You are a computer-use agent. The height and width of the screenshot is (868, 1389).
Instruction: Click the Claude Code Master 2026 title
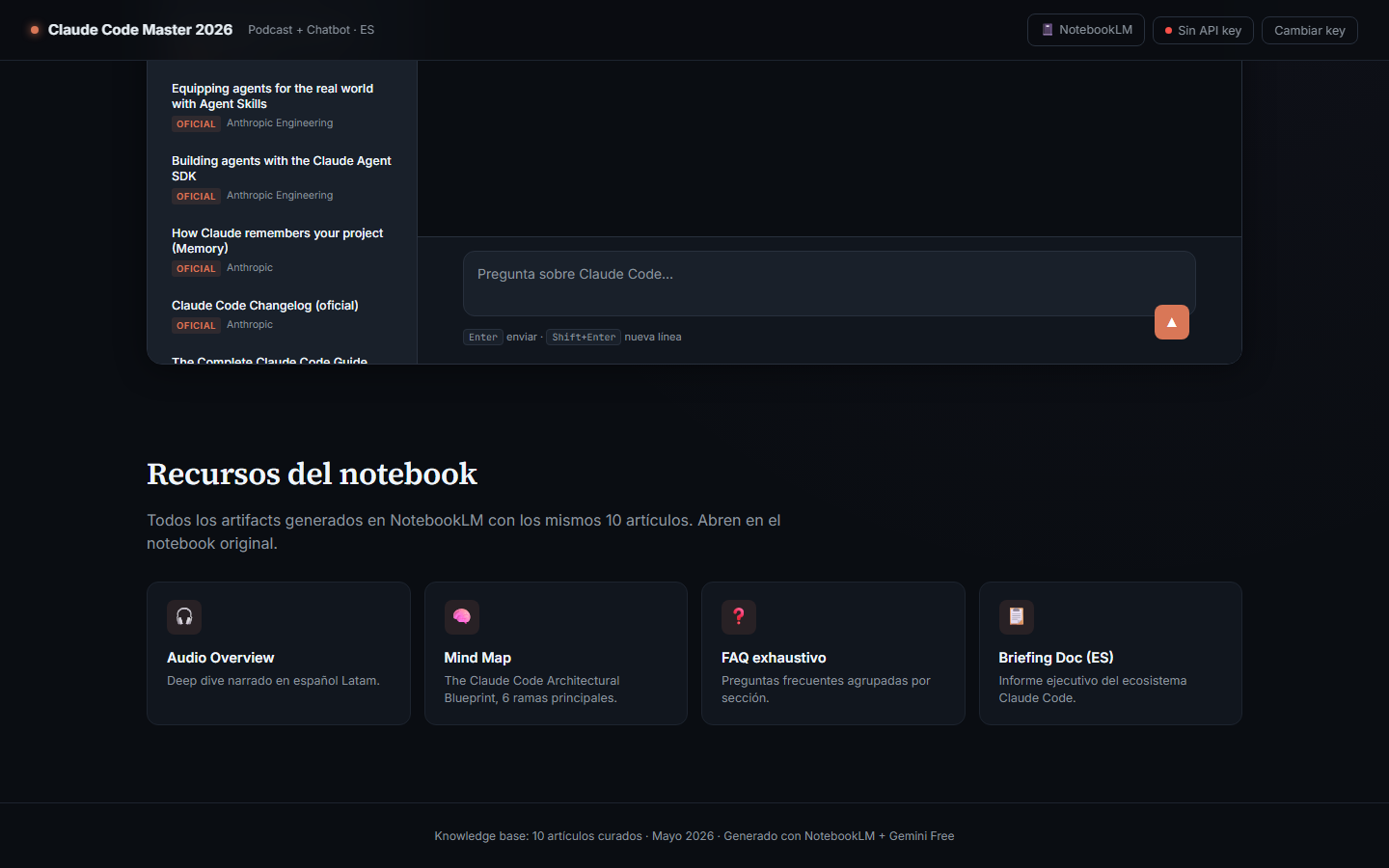140,30
